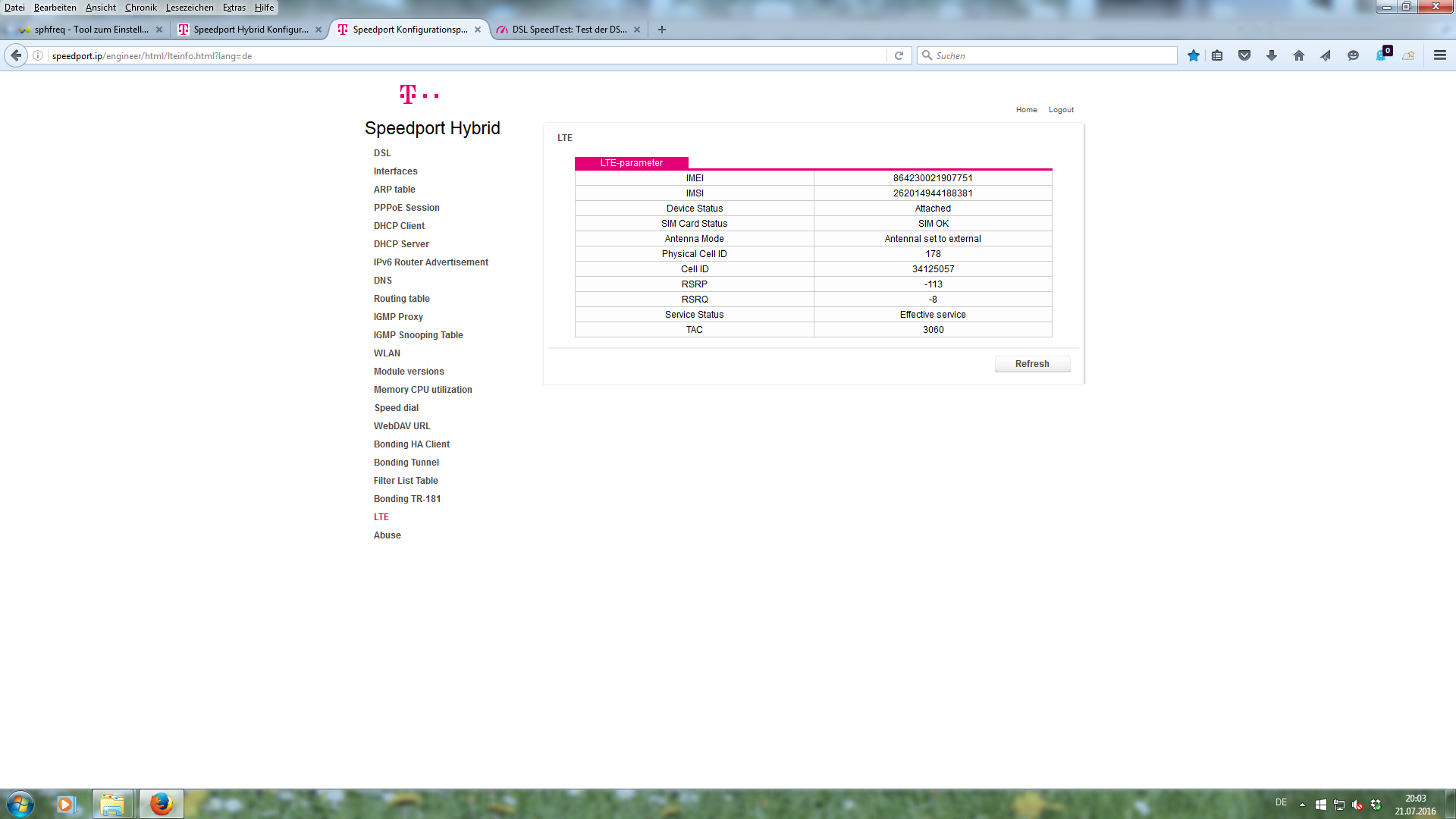The width and height of the screenshot is (1456, 819).
Task: Click the Pocket save icon
Action: coord(1244,55)
